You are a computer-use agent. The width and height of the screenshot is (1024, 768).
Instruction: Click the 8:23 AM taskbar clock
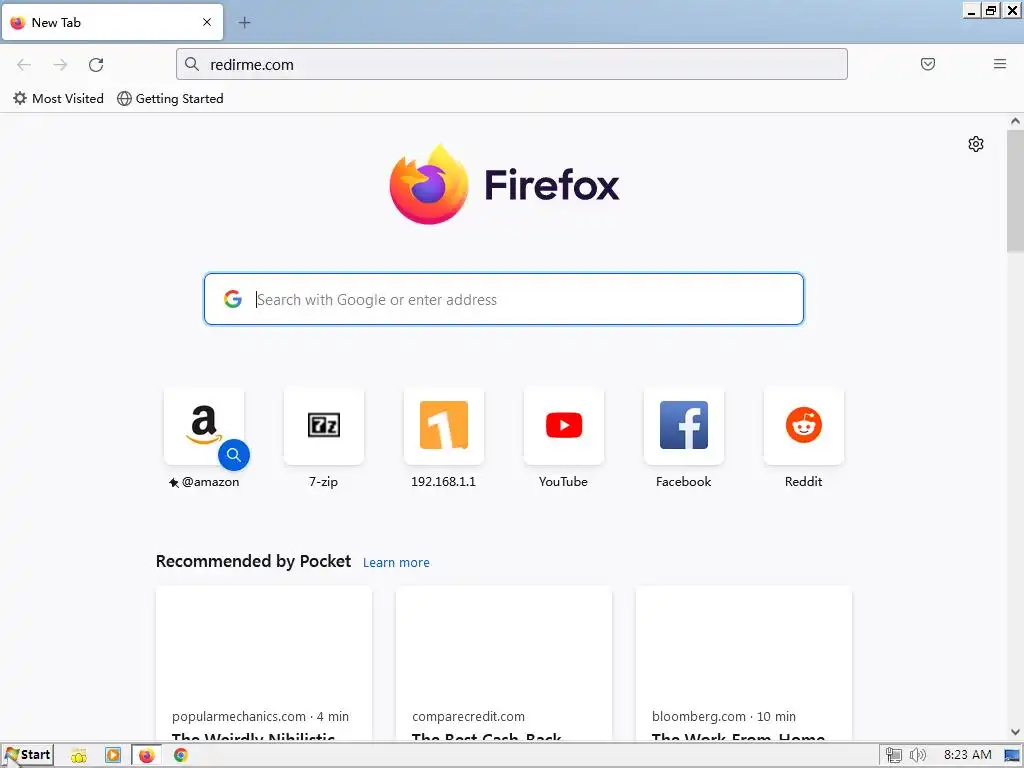point(967,755)
